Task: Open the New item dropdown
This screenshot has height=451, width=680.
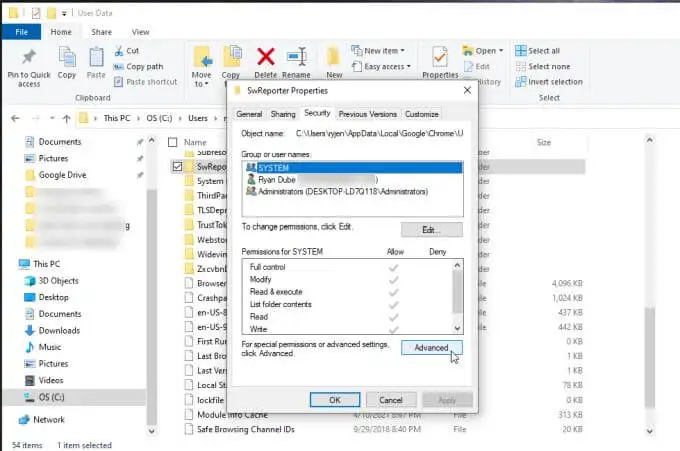Action: (x=378, y=51)
